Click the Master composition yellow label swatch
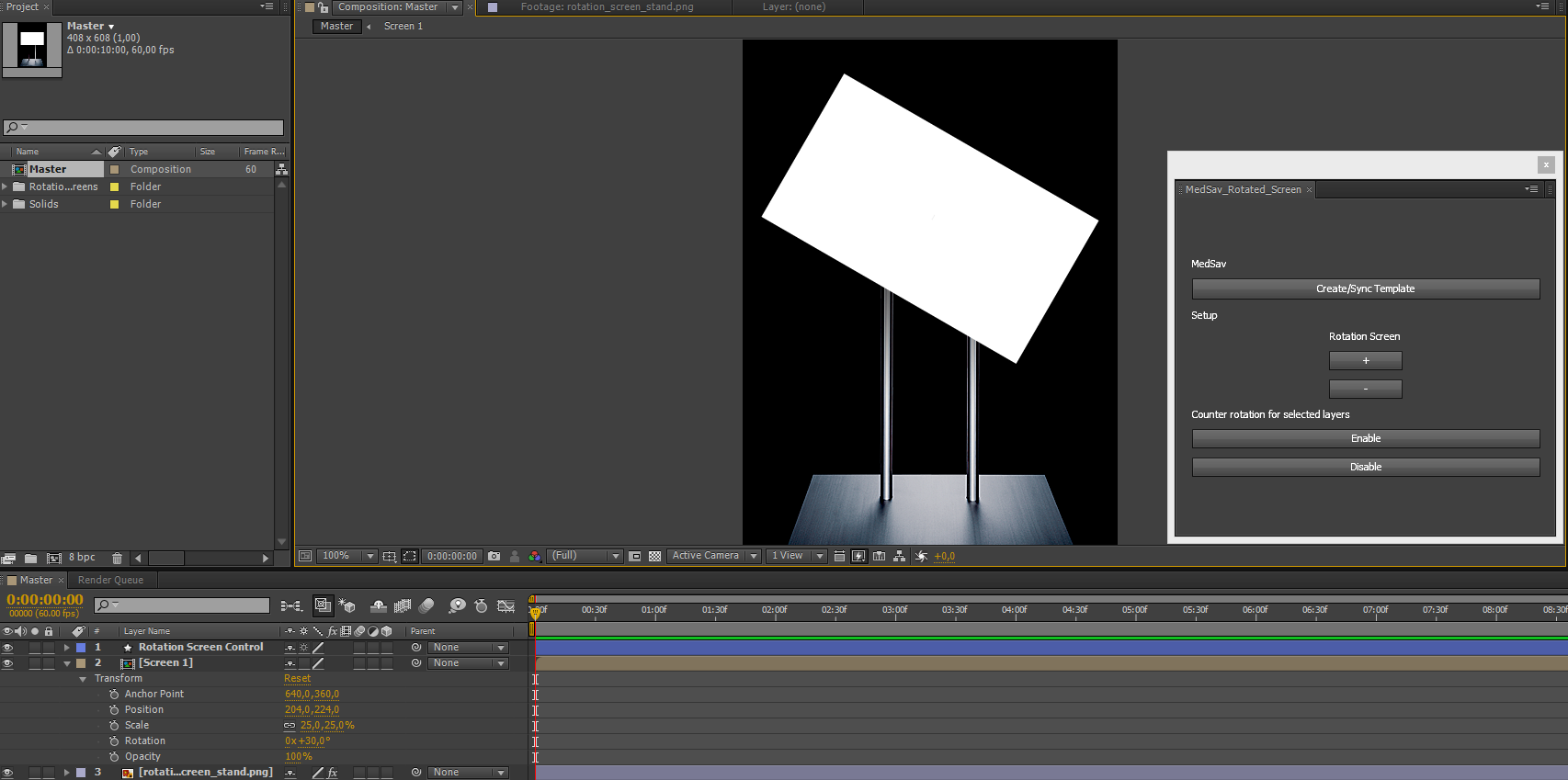The height and width of the screenshot is (780, 1568). (x=115, y=169)
